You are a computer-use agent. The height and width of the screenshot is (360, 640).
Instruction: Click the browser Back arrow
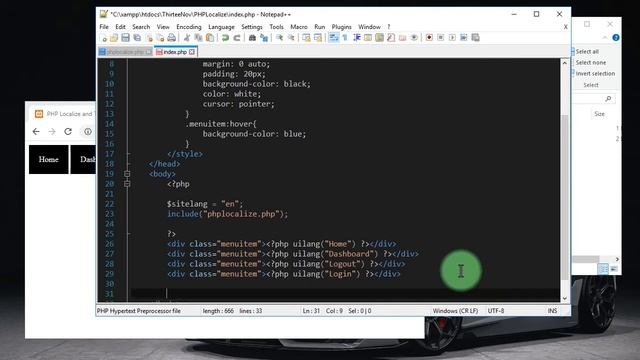[x=36, y=131]
